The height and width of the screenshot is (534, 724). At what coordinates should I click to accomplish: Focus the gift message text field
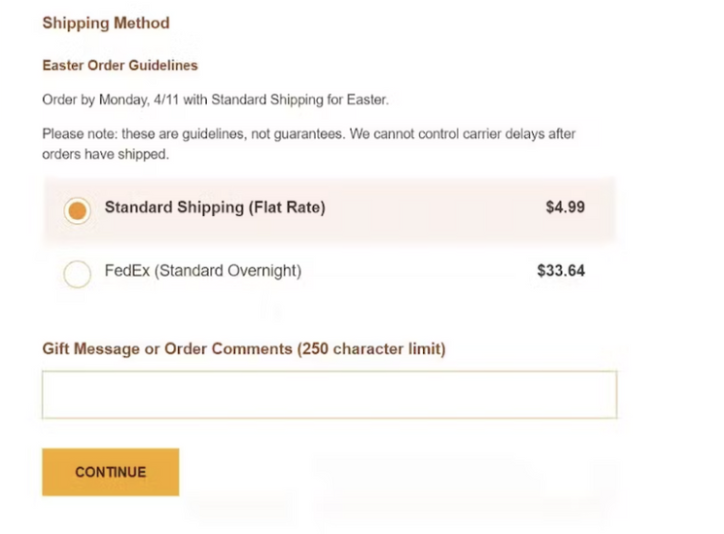[329, 394]
